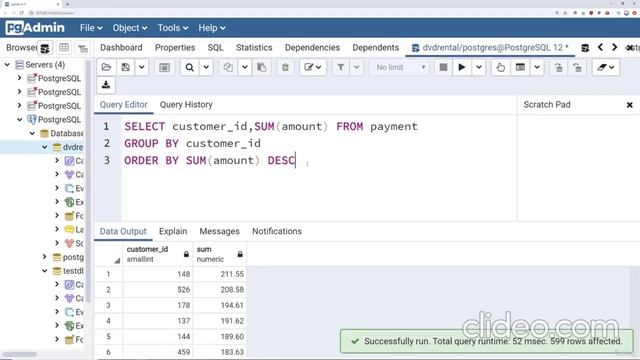Collapse the dvdrental database node
This screenshot has height=360, width=640.
pos(44,147)
